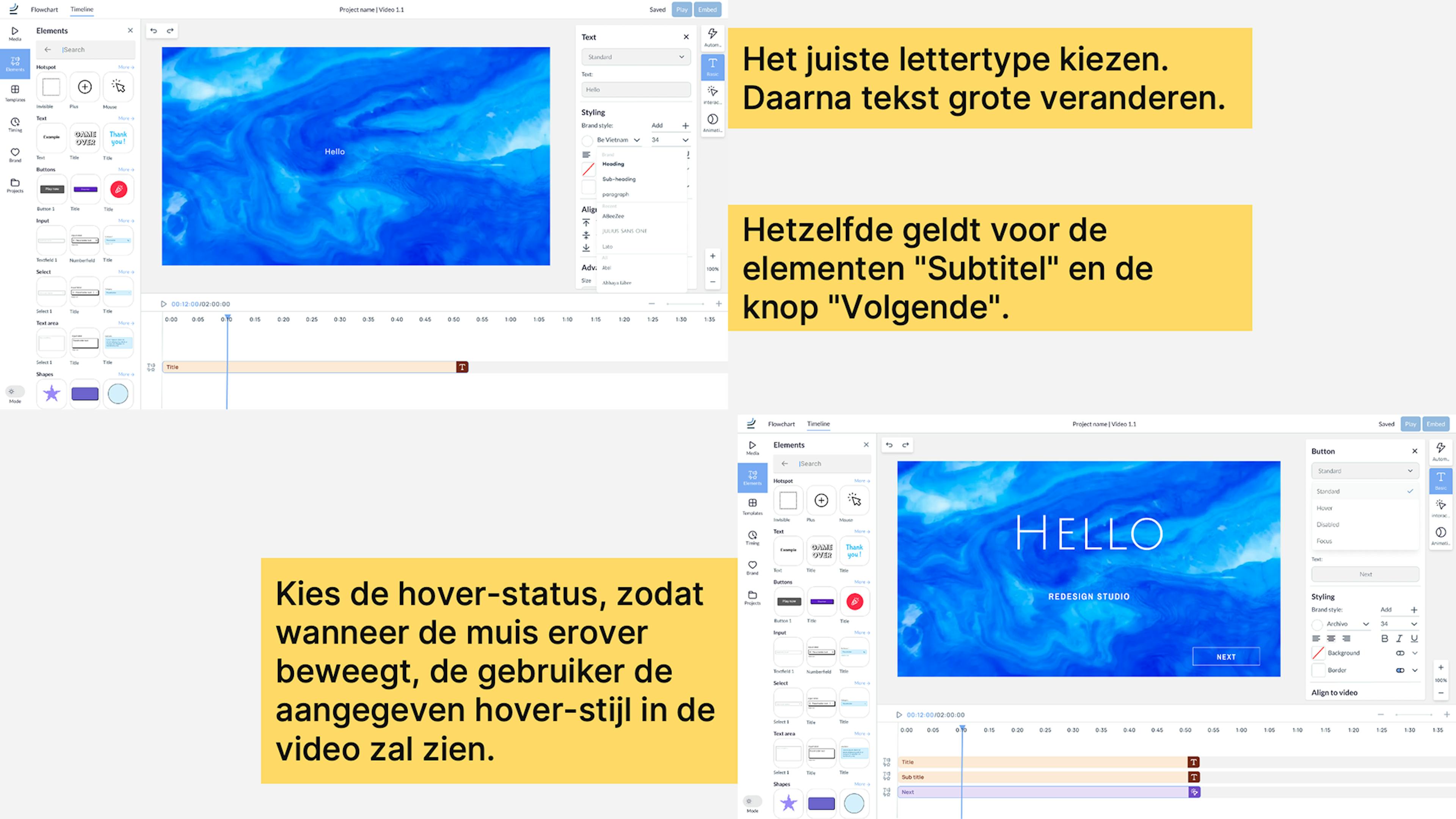Select the Hover state option
1456x819 pixels.
pos(1324,508)
